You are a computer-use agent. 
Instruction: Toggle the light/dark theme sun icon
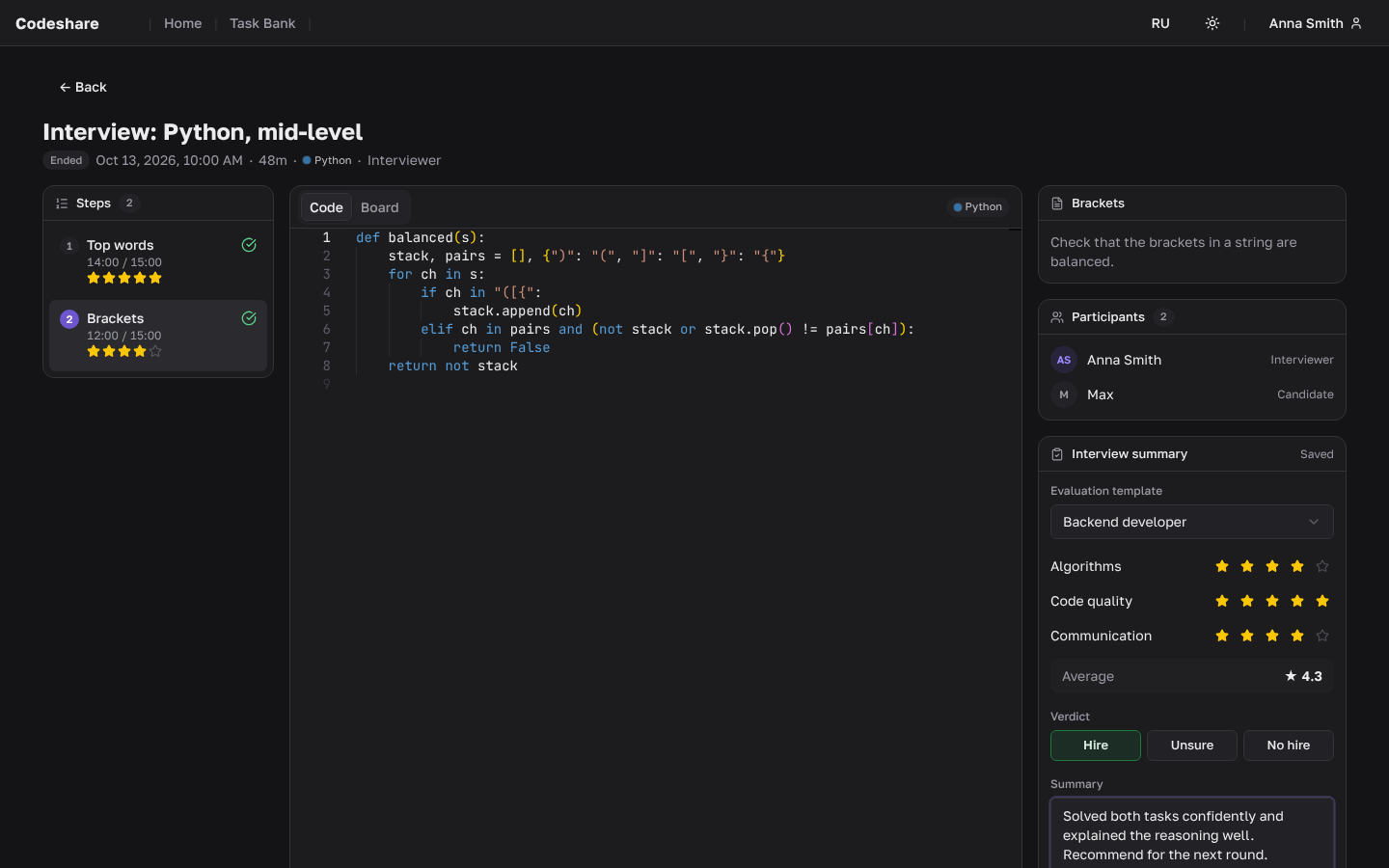[1212, 23]
